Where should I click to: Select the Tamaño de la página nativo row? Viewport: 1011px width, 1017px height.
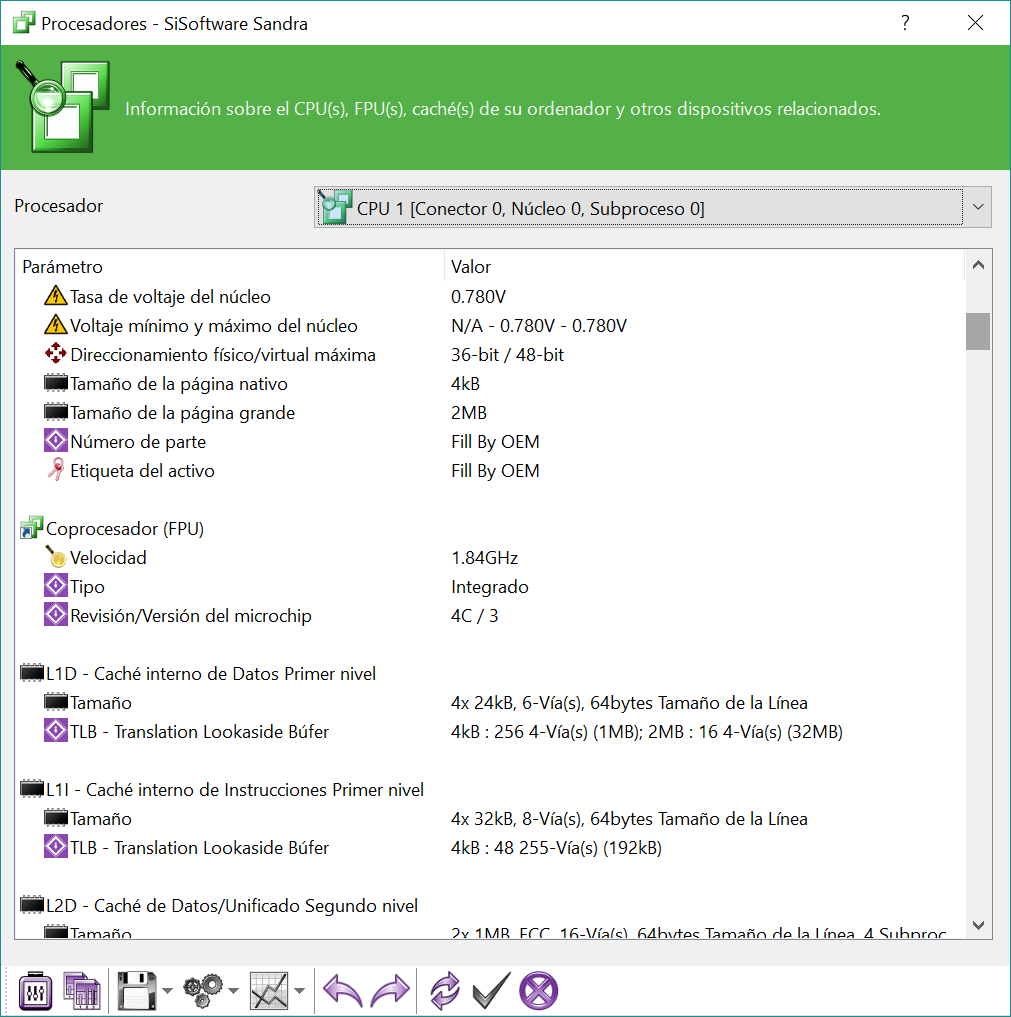click(490, 383)
